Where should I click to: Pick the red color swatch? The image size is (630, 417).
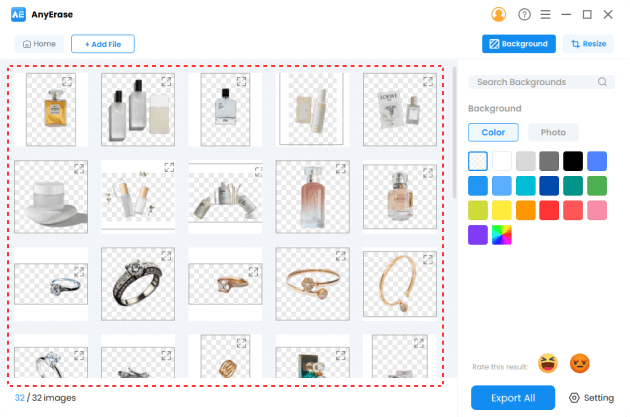tap(549, 210)
